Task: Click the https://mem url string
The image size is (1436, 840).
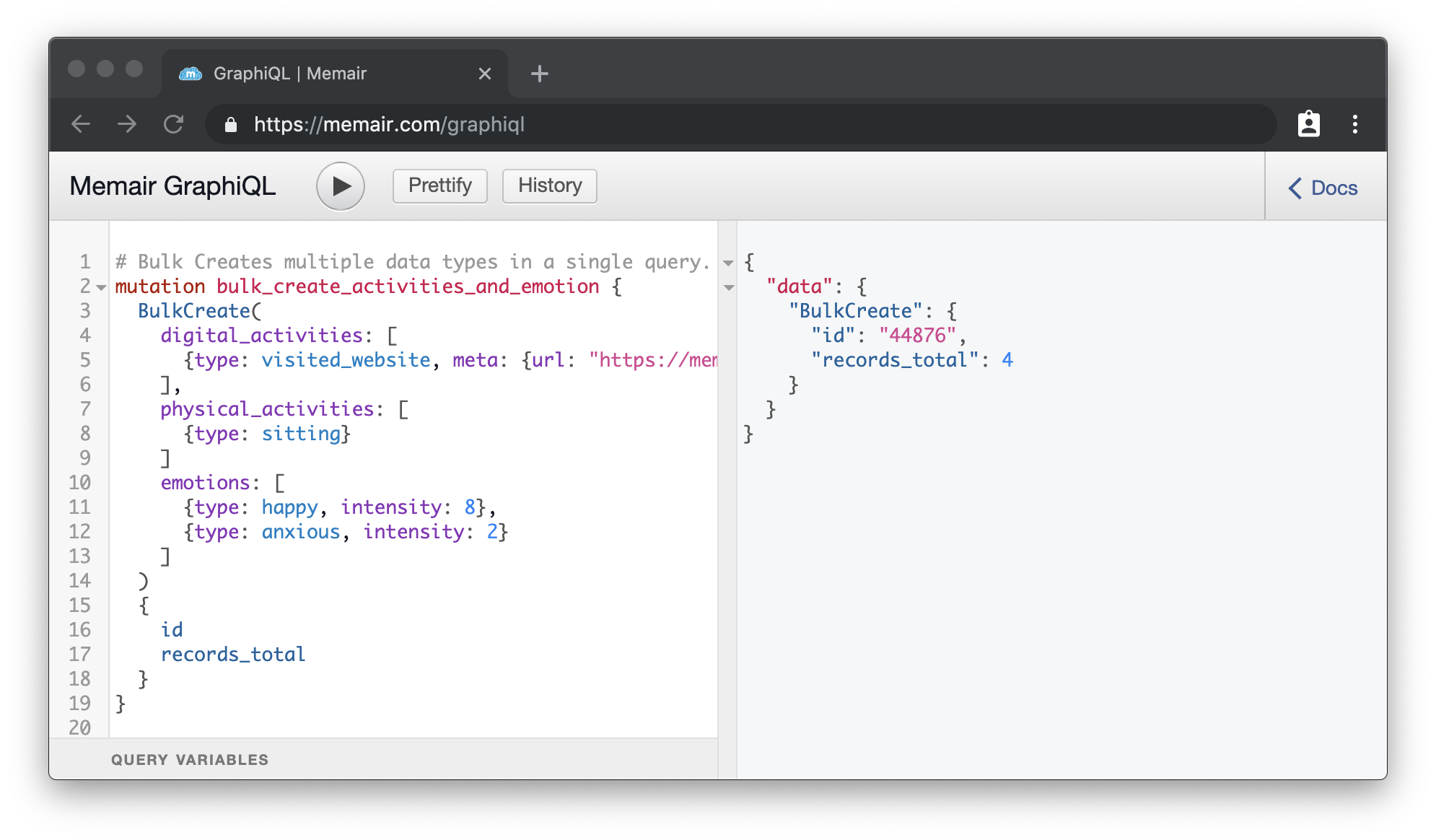Action: (653, 360)
